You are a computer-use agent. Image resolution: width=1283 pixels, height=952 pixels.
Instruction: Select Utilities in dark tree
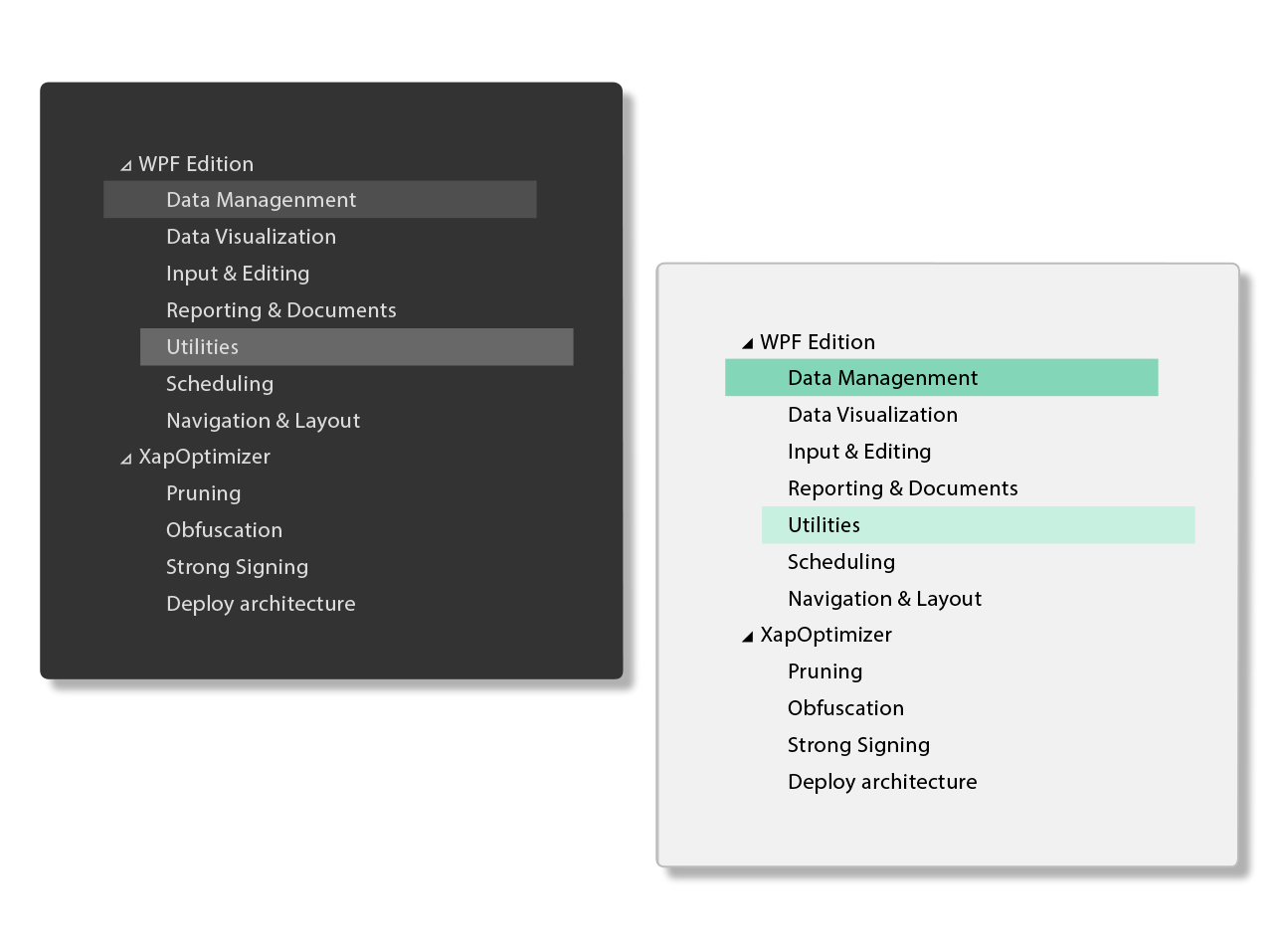click(x=357, y=347)
